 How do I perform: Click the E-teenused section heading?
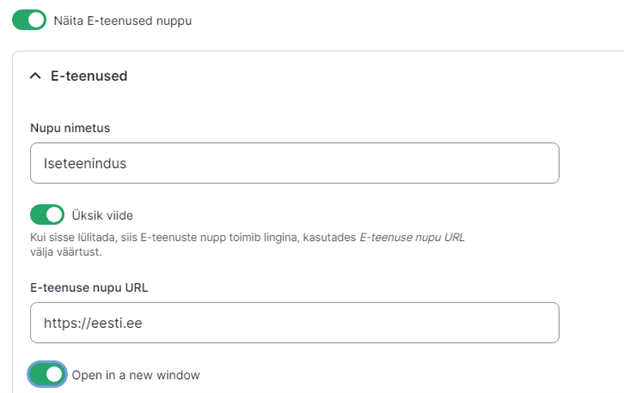point(89,76)
